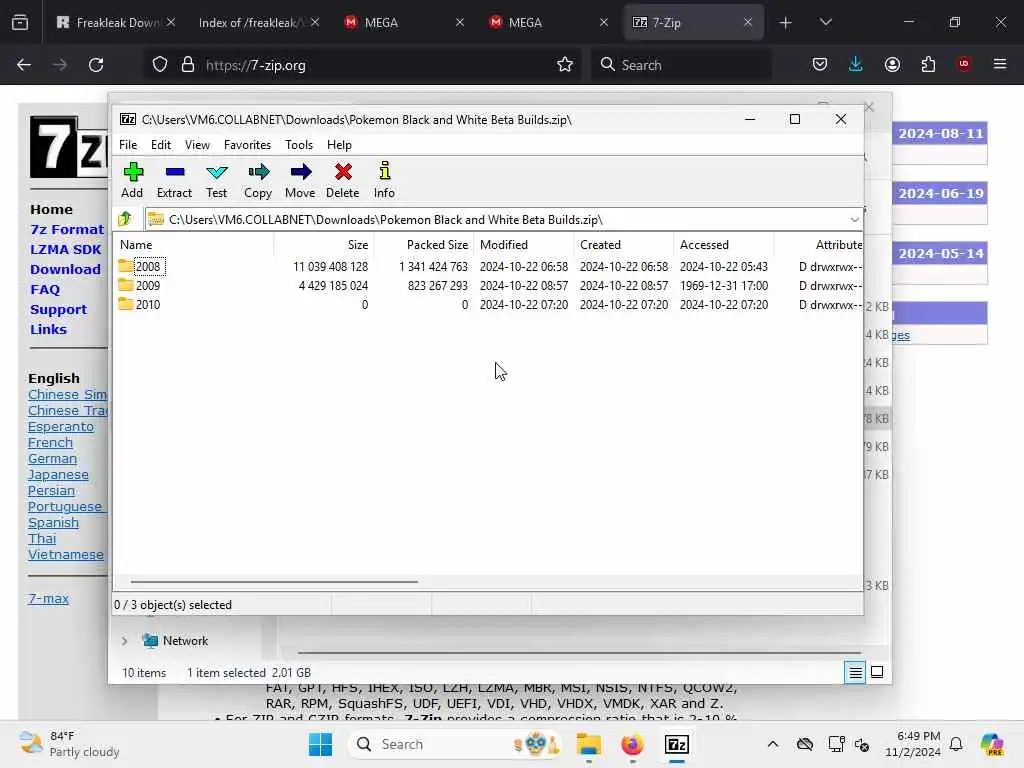Click the tracking protection shield icon
1024x768 pixels.
tap(160, 65)
